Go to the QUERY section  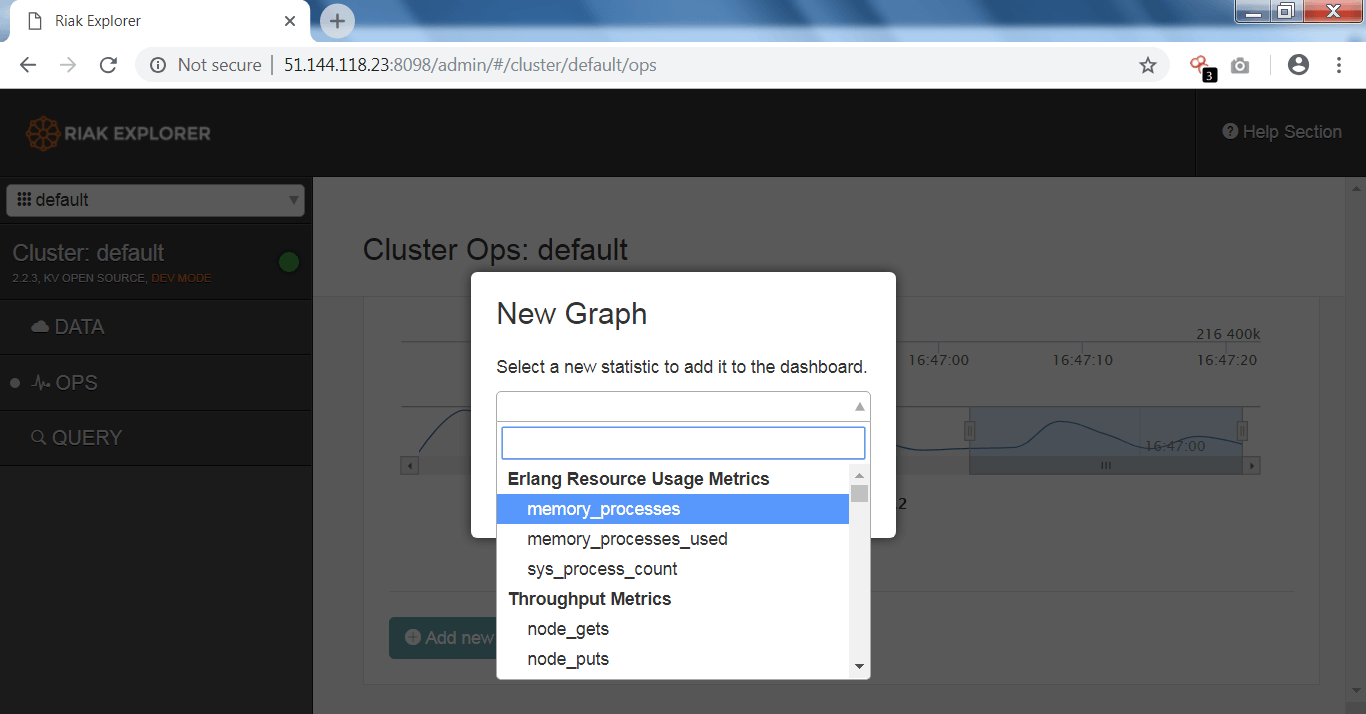click(x=156, y=438)
